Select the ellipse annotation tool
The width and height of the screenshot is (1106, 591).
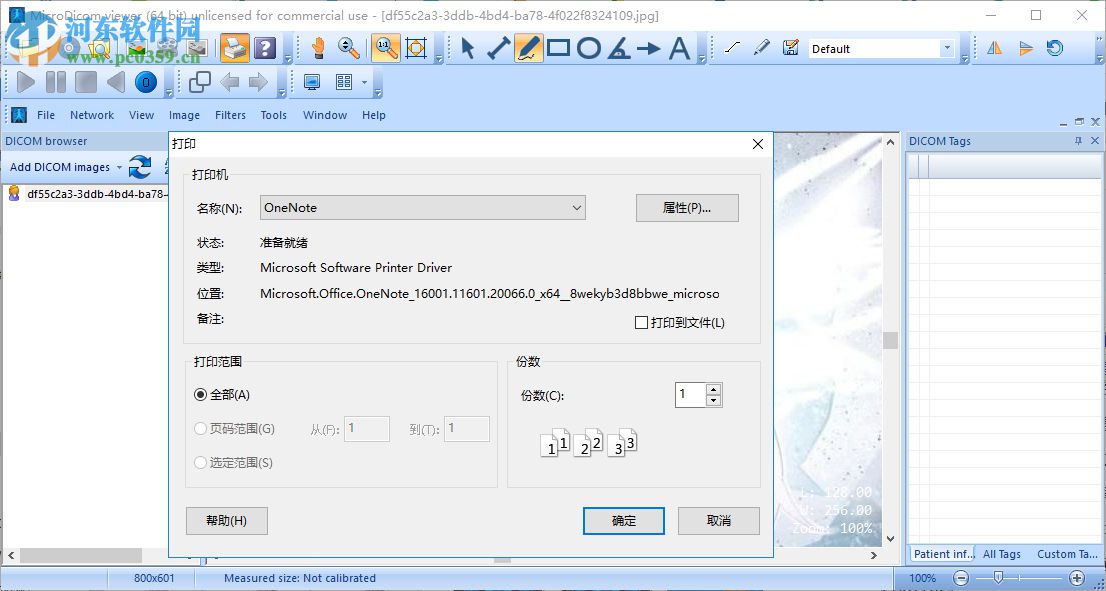[x=587, y=47]
